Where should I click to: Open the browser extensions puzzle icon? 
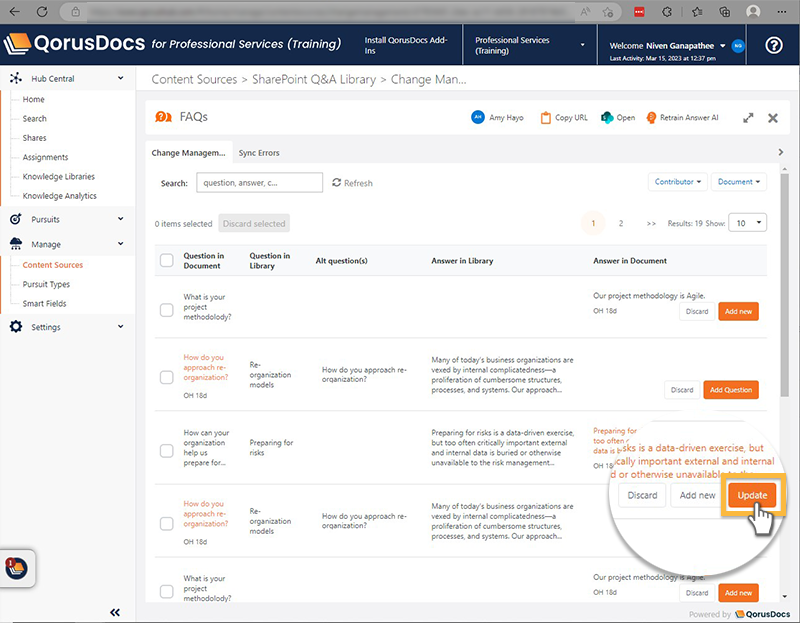667,12
